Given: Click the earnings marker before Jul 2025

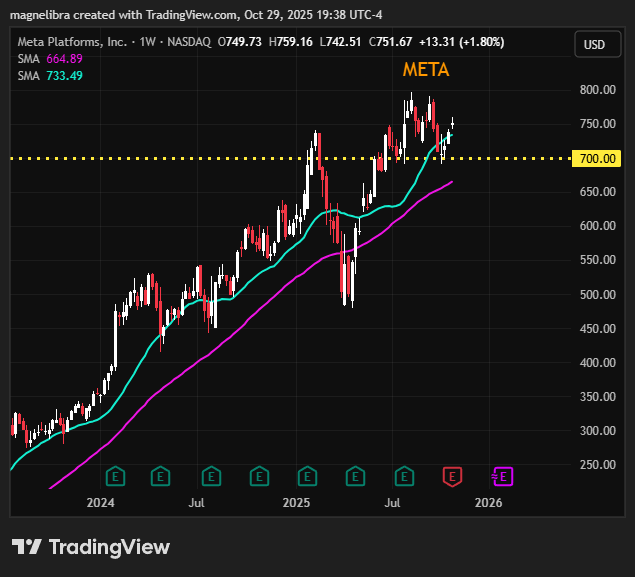Looking at the screenshot, I should click(355, 477).
